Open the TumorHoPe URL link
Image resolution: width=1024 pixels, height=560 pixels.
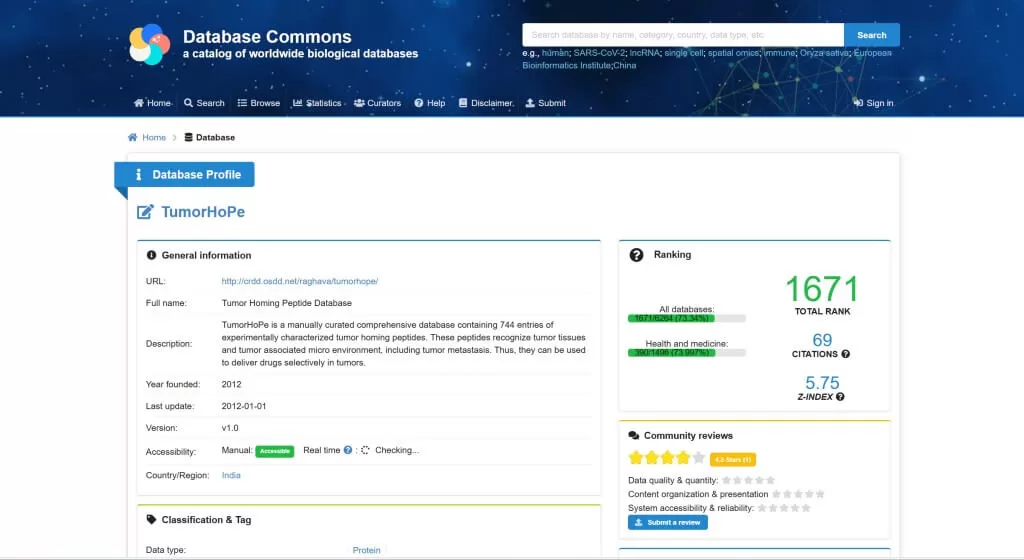[x=300, y=281]
